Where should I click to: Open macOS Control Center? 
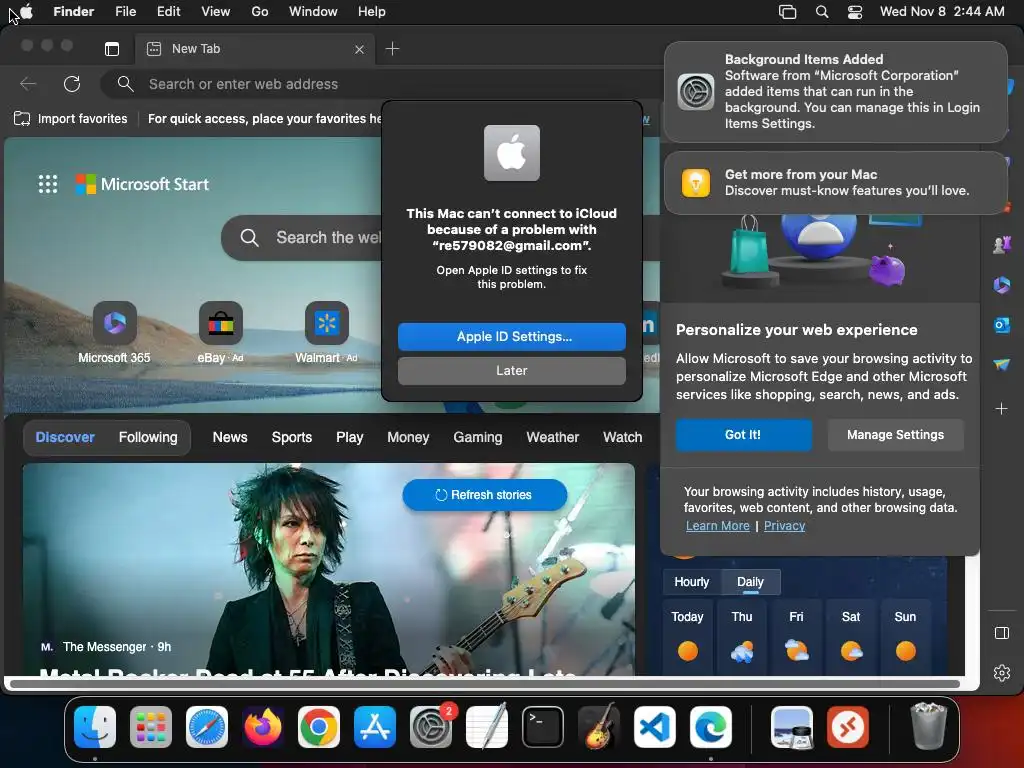coord(855,12)
